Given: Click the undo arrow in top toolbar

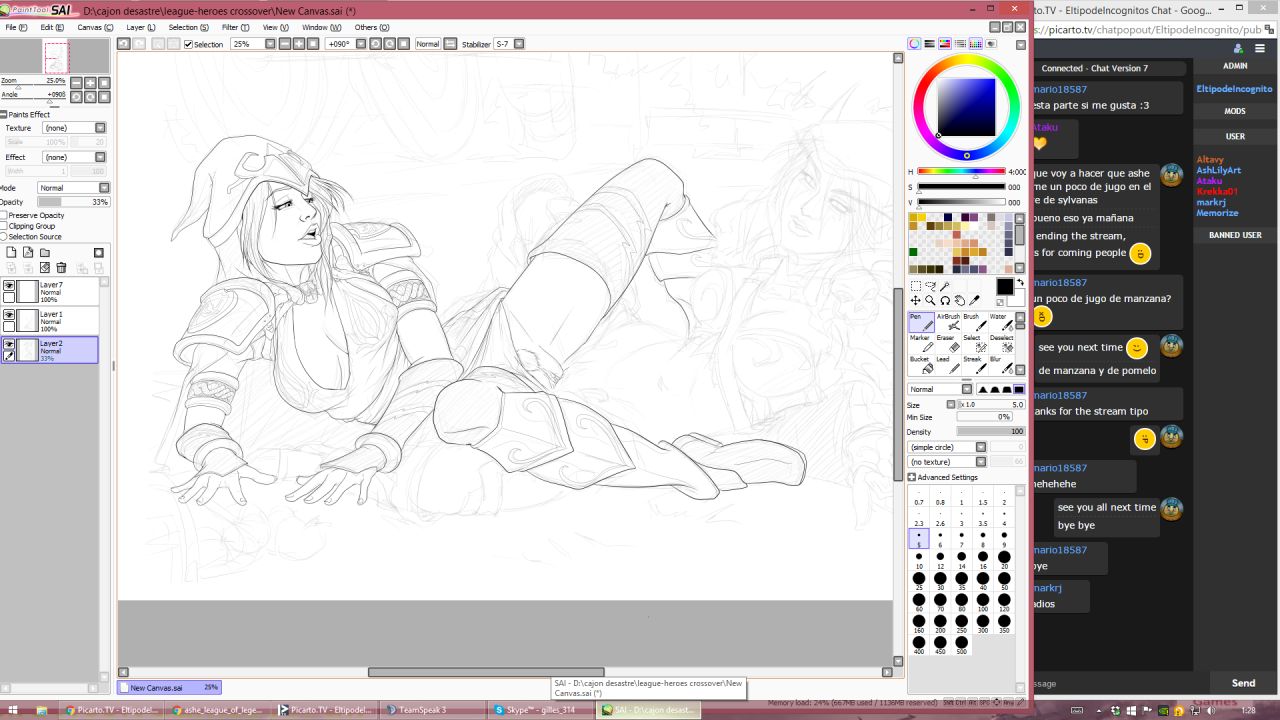Looking at the screenshot, I should pos(123,44).
